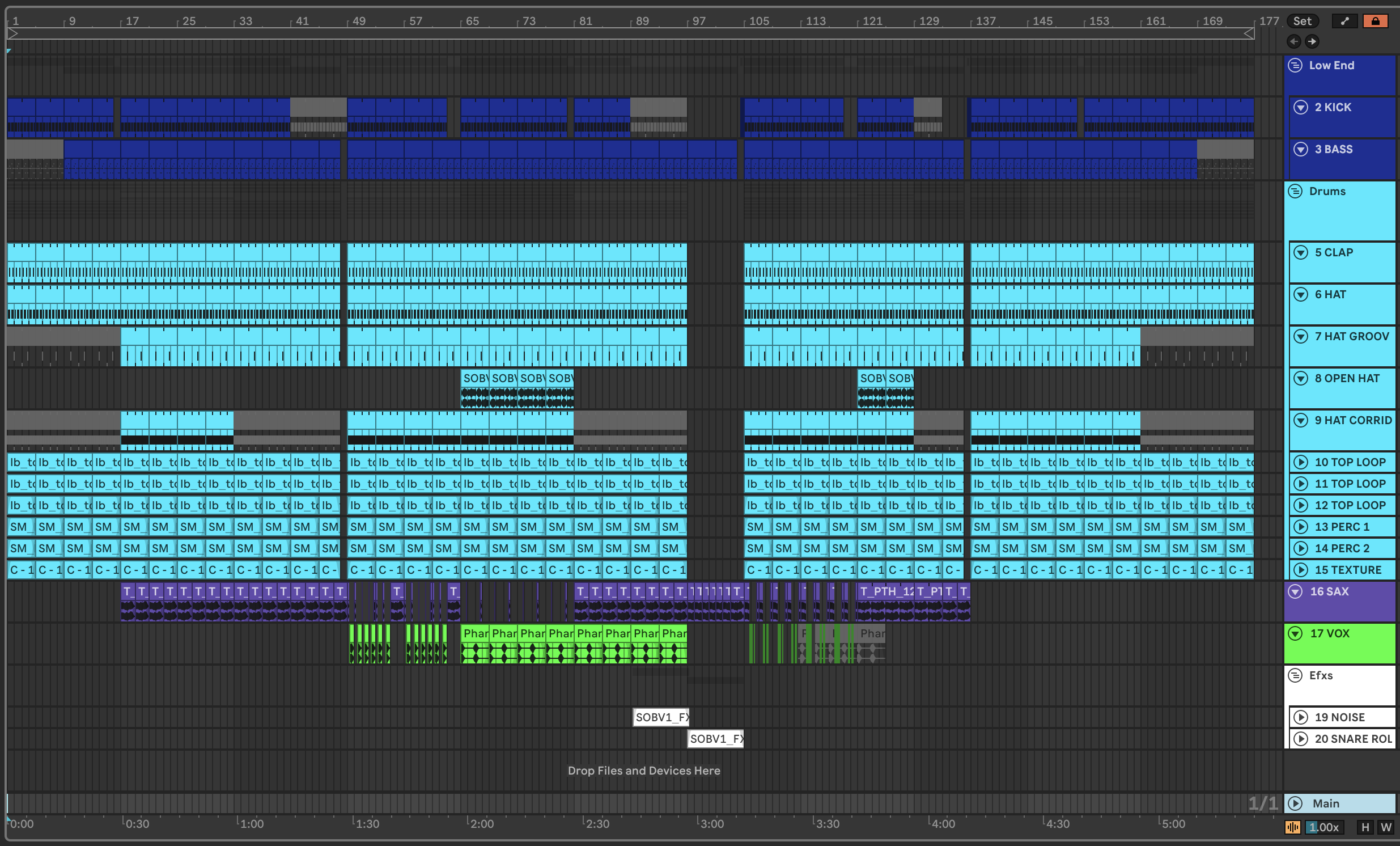
Task: Click the Set locator button
Action: coord(1302,21)
